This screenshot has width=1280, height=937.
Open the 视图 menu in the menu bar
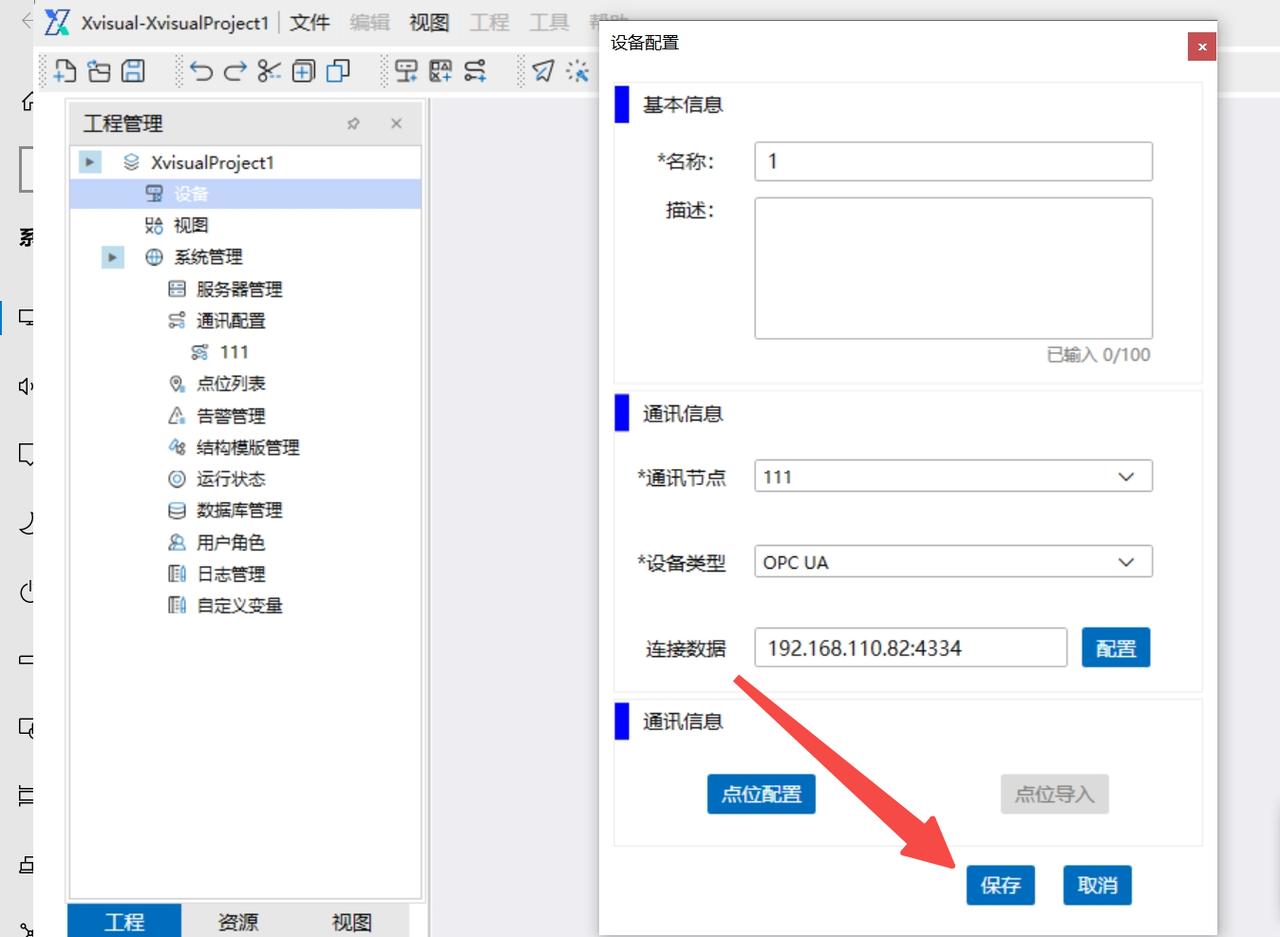tap(430, 23)
